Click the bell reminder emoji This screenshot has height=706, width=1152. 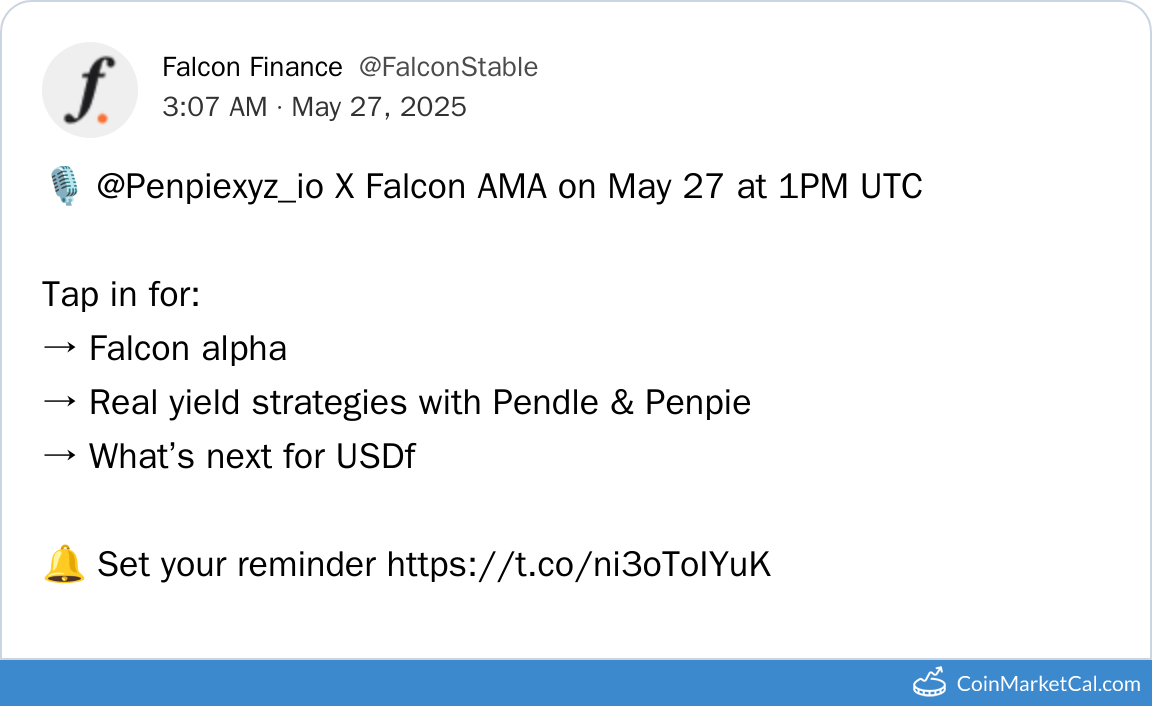tap(64, 565)
